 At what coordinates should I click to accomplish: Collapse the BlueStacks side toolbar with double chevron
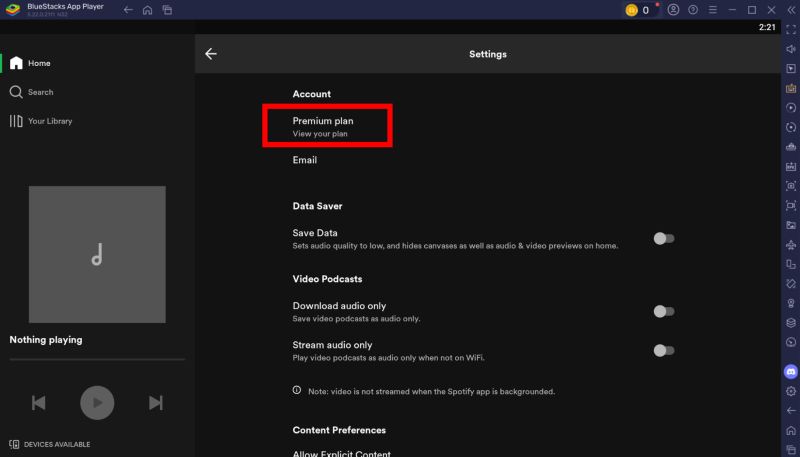(791, 10)
